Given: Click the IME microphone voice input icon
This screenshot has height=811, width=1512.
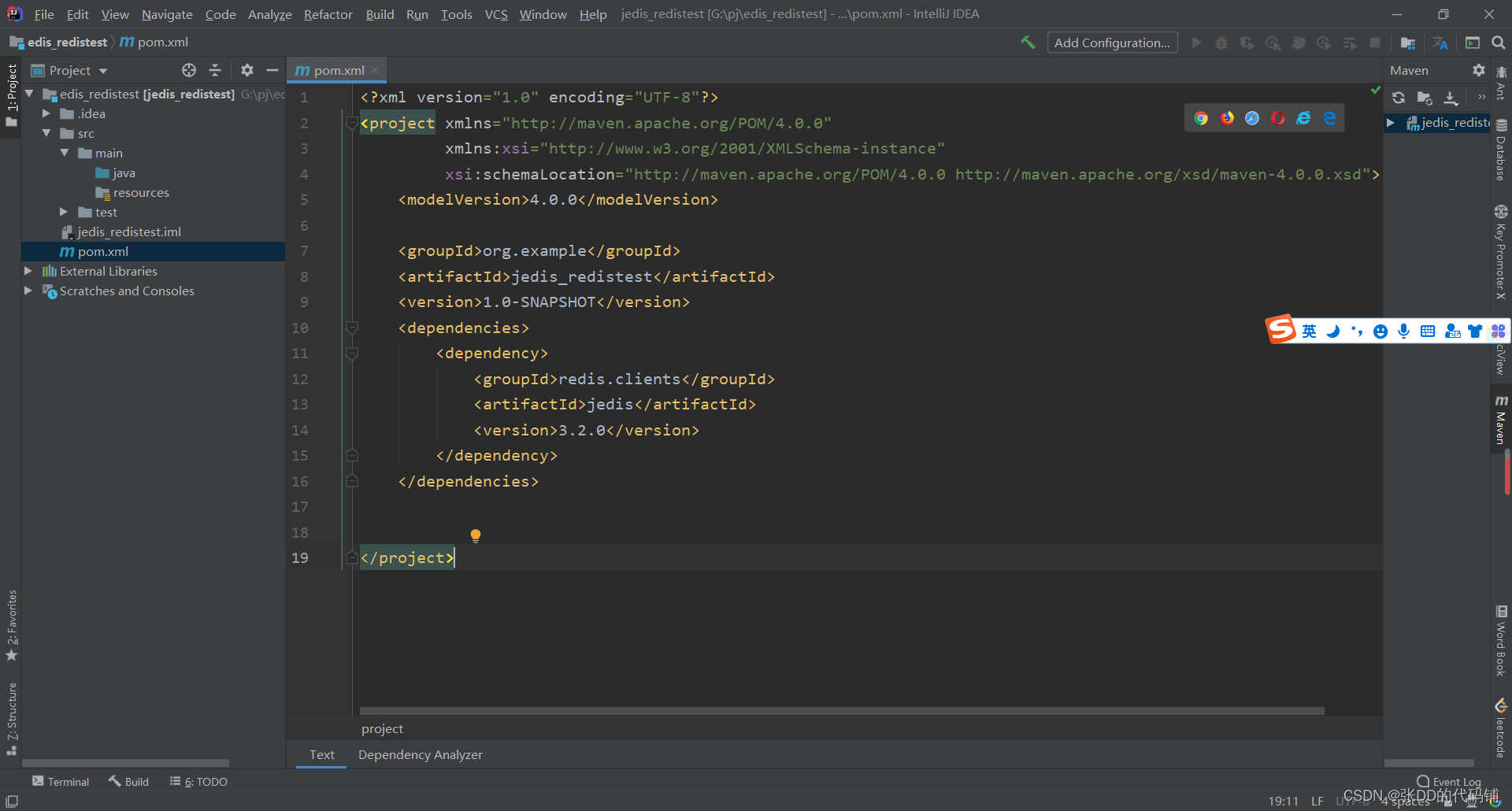Looking at the screenshot, I should click(1403, 331).
